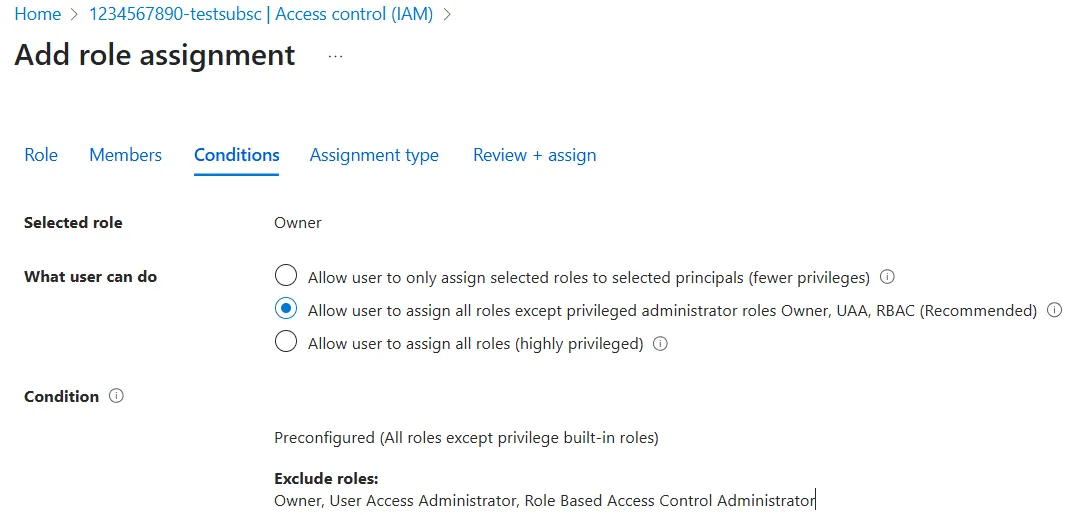Click info icon next to highly privileged option
This screenshot has height=515, width=1071.
659,343
